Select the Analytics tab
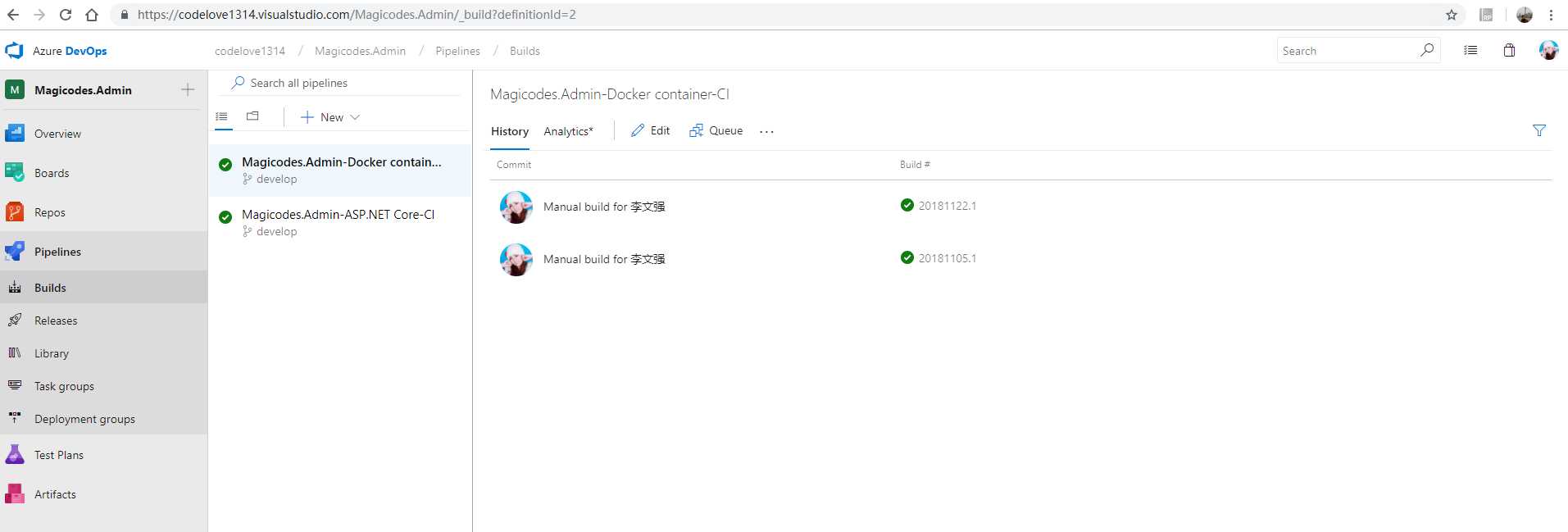 tap(568, 131)
